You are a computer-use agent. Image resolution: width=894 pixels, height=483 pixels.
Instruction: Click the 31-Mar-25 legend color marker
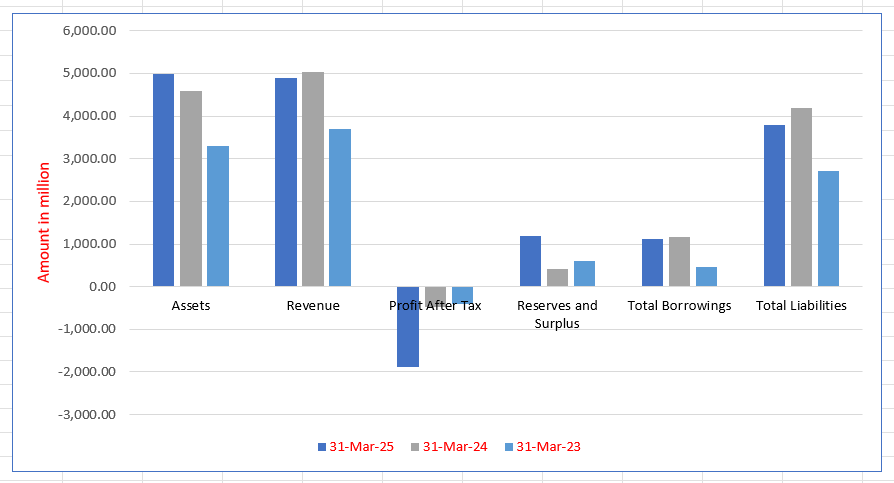322,447
